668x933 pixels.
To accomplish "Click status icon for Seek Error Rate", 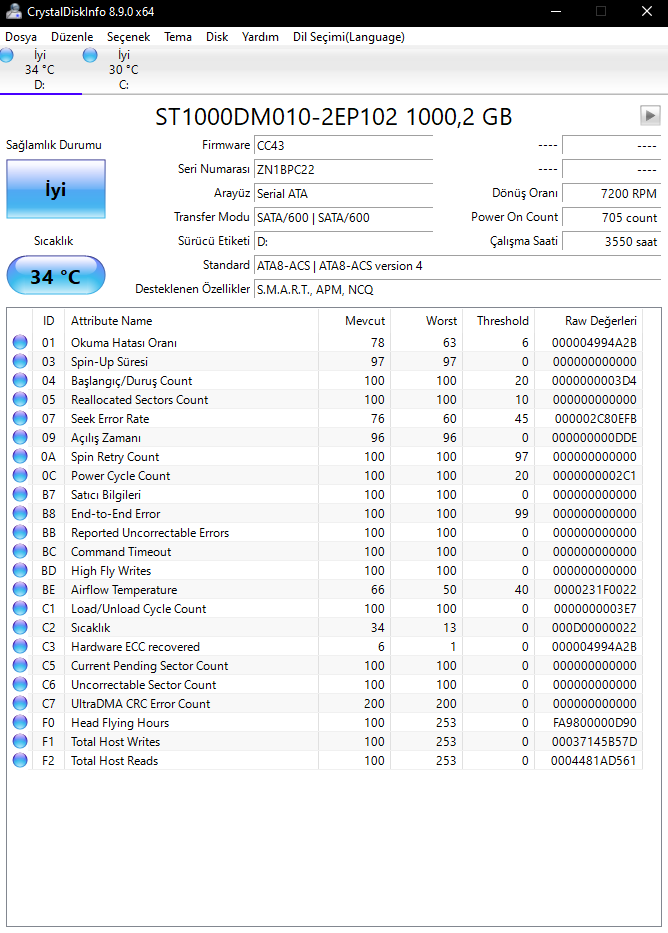I will click(x=20, y=418).
